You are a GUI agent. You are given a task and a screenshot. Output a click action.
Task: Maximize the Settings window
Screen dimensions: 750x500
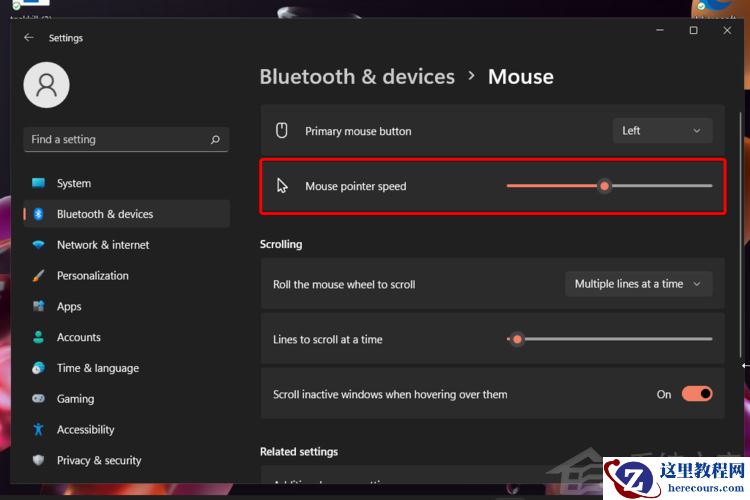click(694, 30)
